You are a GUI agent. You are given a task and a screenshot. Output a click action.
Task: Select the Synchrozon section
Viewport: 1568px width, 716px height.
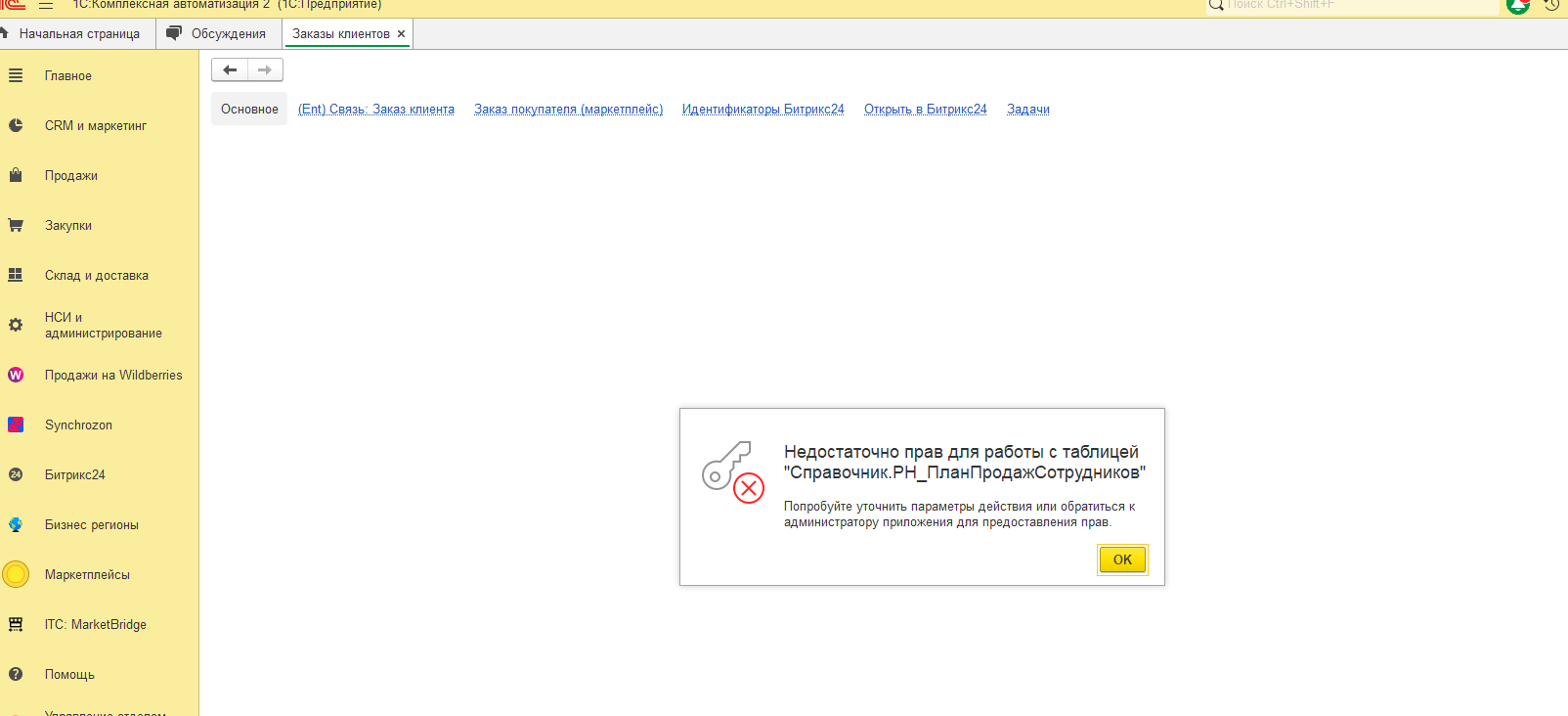78,425
